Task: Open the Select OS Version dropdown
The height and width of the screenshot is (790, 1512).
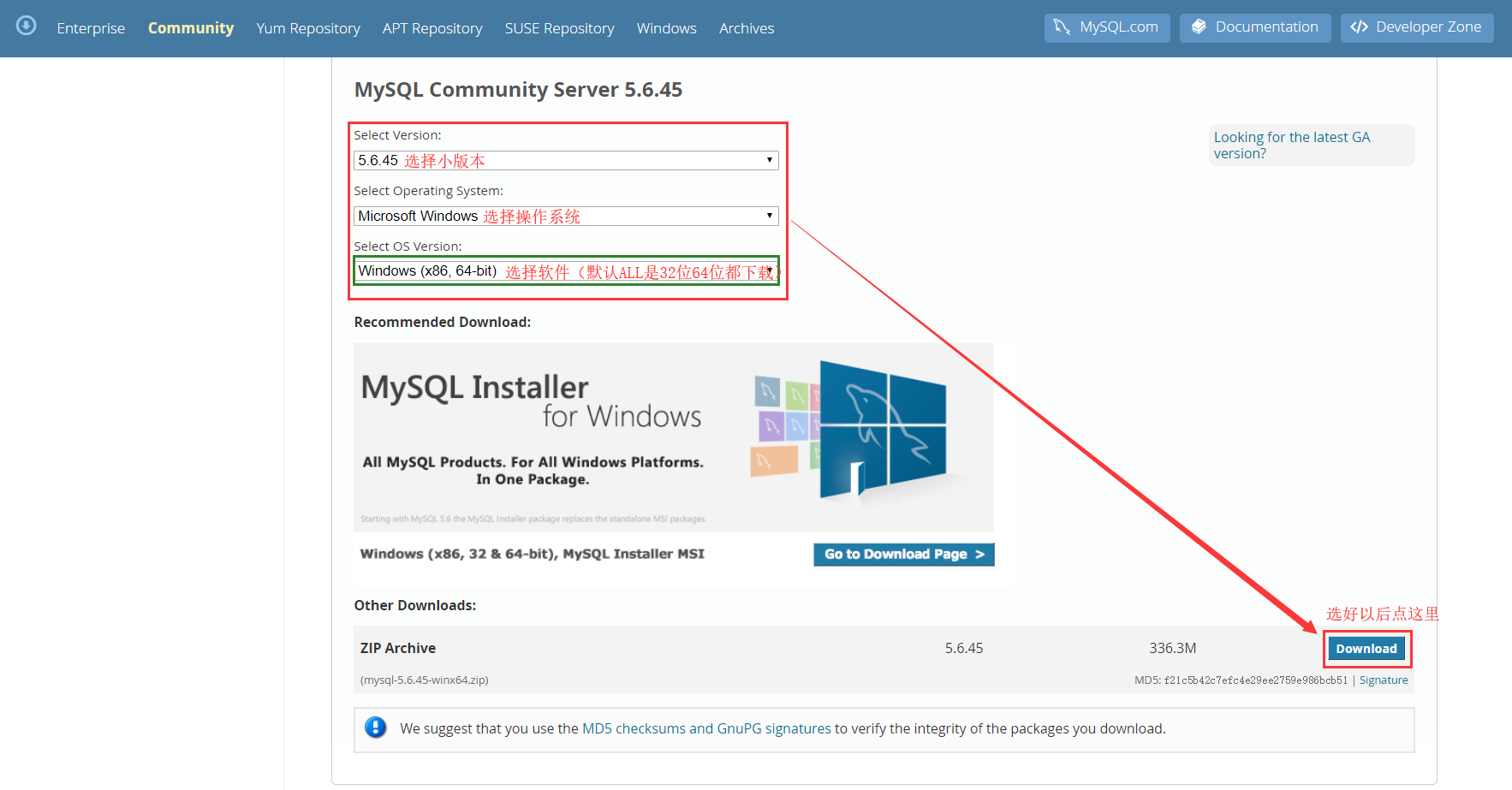Action: 566,270
